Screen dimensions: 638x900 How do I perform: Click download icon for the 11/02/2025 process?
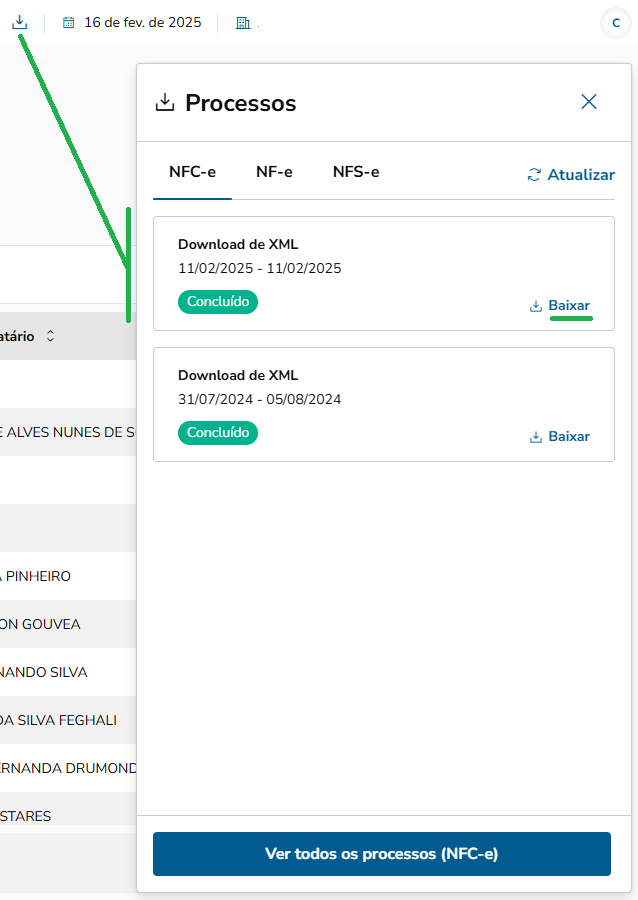(x=536, y=306)
